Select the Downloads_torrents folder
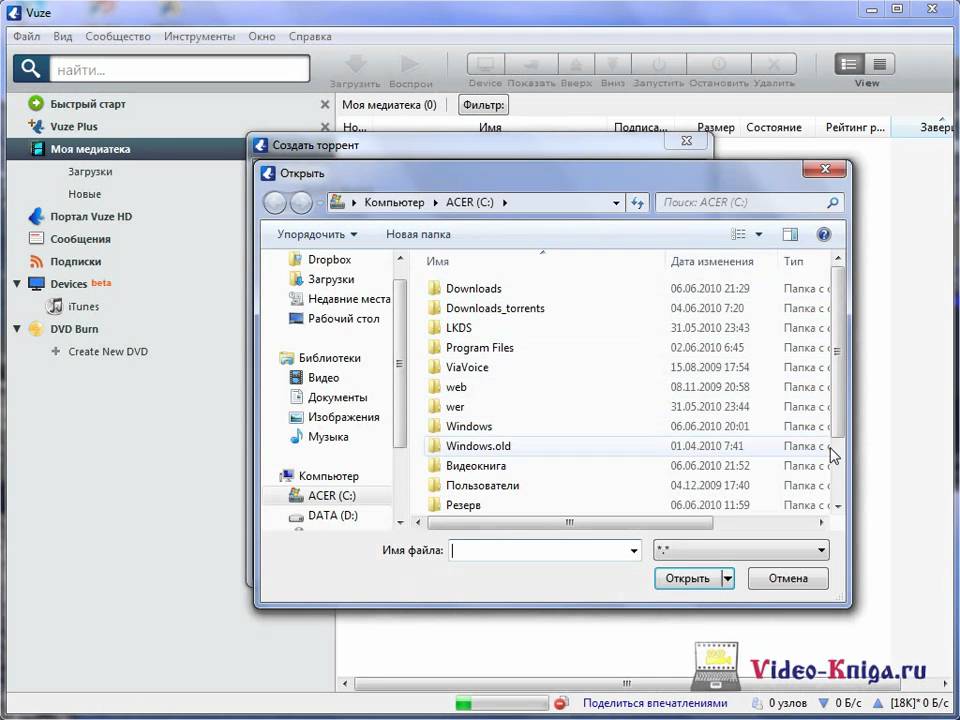This screenshot has width=960, height=720. pyautogui.click(x=495, y=308)
